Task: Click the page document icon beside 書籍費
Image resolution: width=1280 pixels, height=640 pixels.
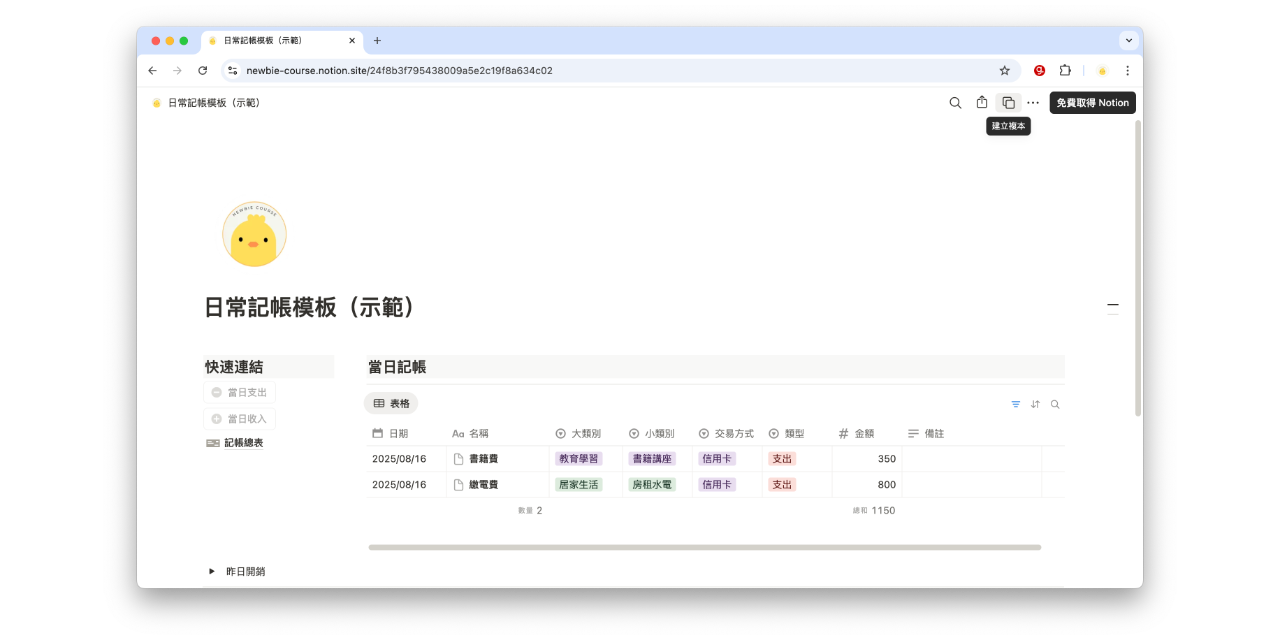Action: (x=456, y=458)
